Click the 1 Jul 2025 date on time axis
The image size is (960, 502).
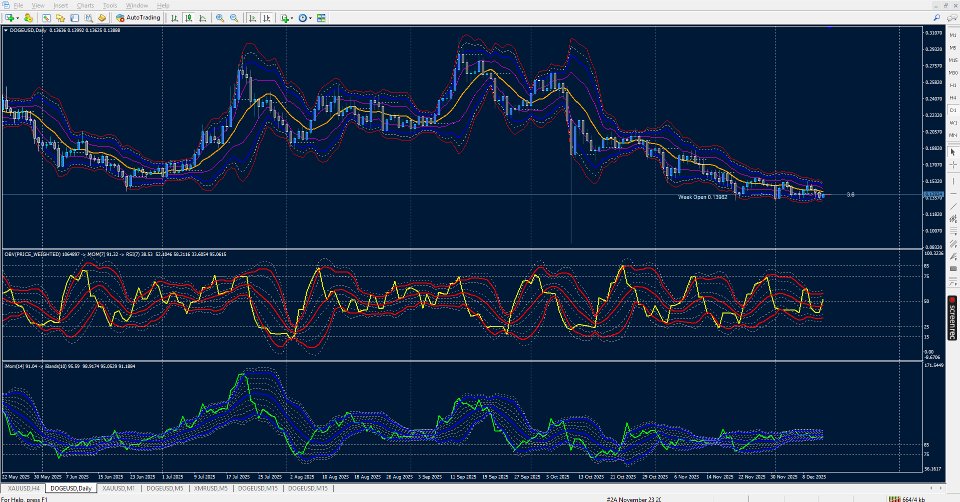(x=172, y=476)
